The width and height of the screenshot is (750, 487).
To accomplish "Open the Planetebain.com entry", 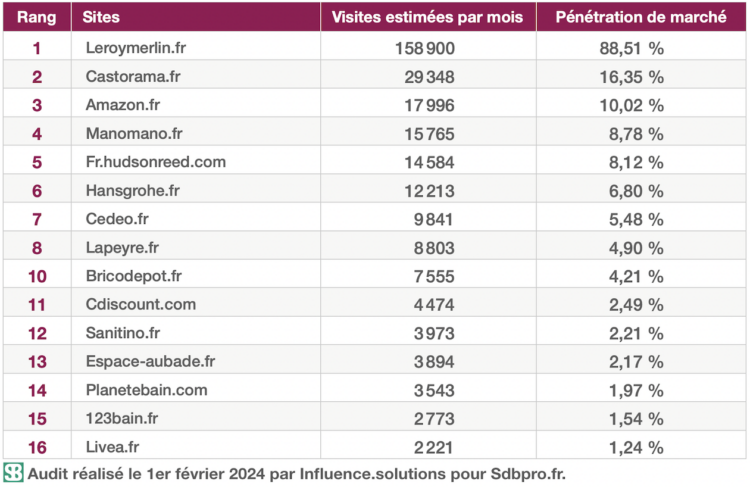I will coord(146,390).
